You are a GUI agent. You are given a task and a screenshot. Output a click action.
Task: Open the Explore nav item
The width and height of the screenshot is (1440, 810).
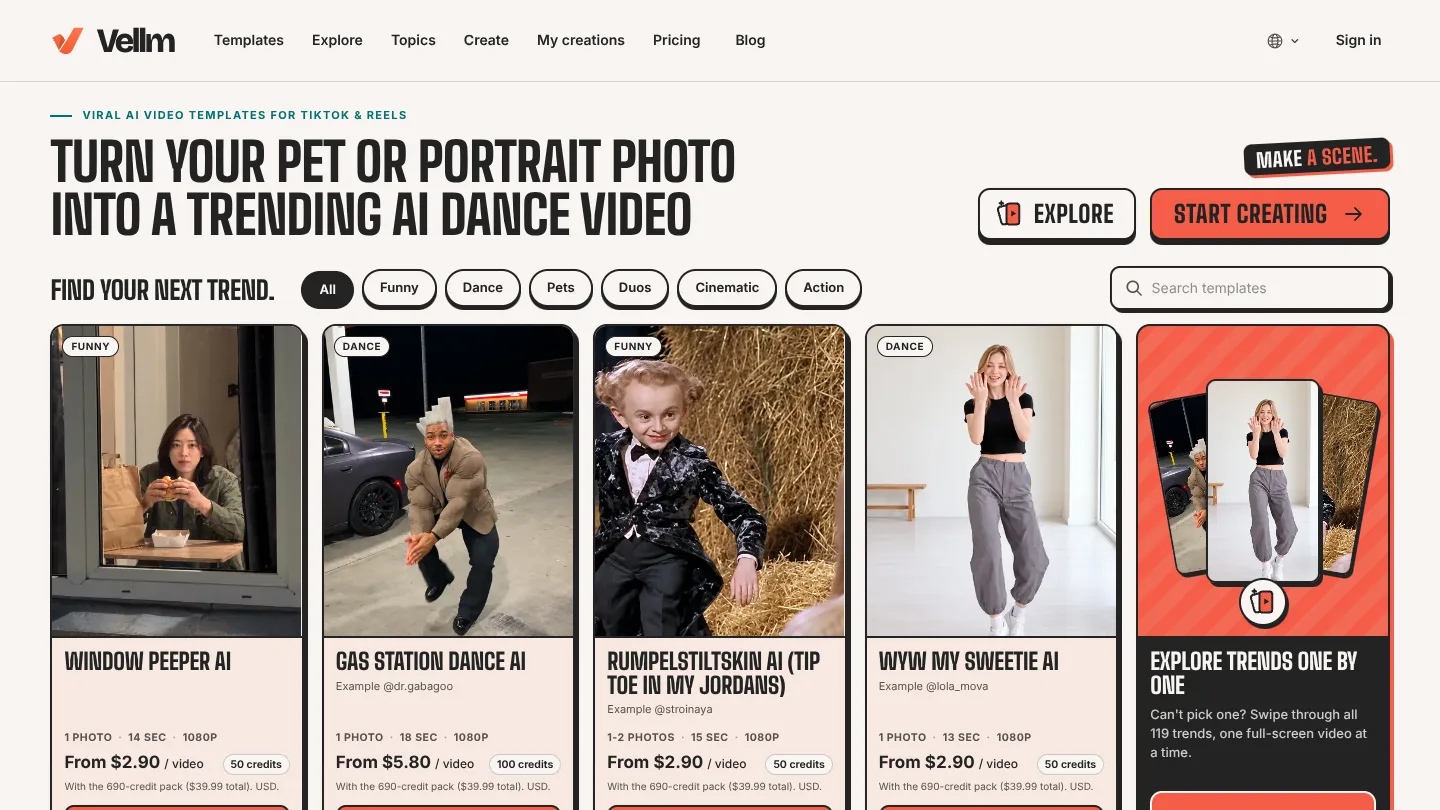337,40
